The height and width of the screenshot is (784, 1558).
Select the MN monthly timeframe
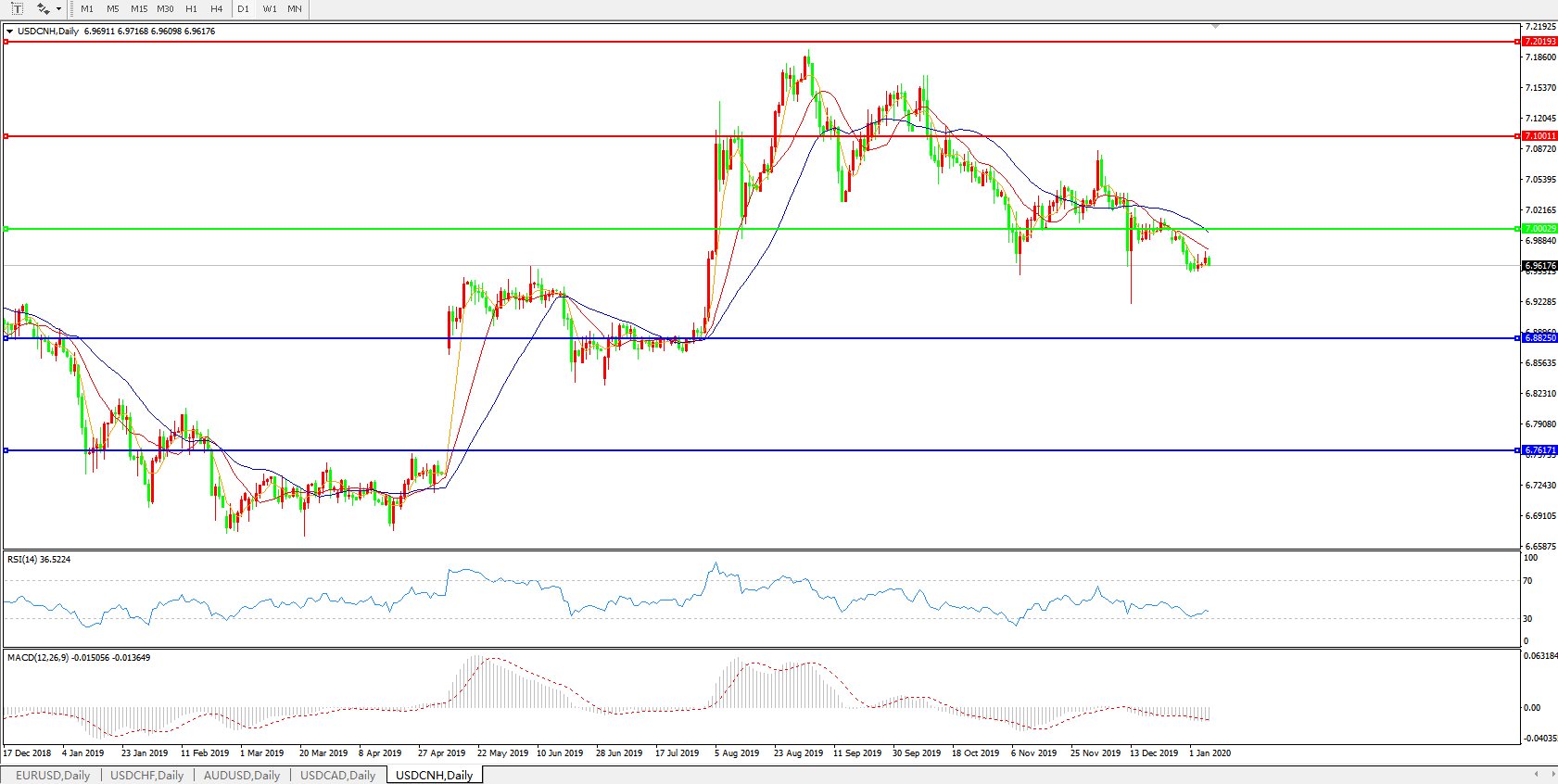[x=295, y=8]
